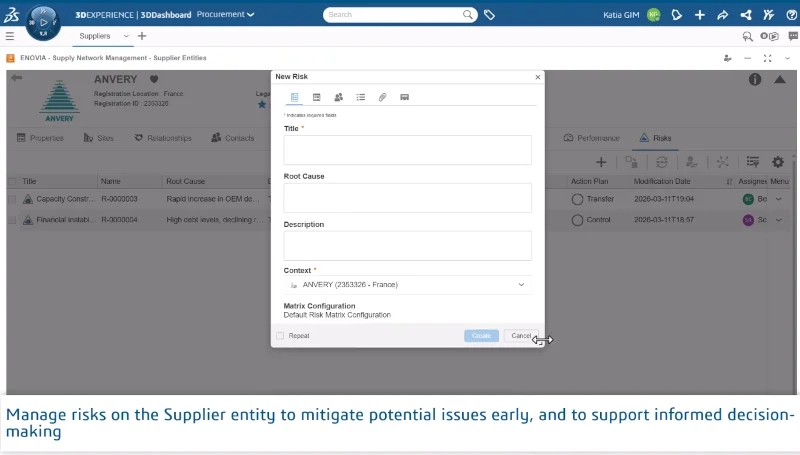Open the Properties tab
The image size is (800, 455).
pos(40,138)
